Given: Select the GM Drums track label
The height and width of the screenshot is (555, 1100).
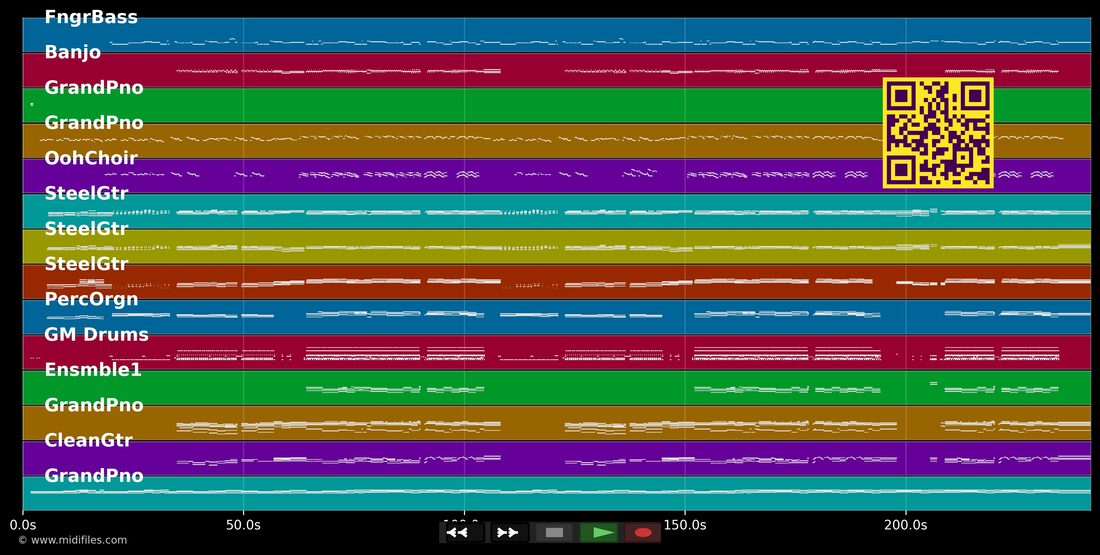Looking at the screenshot, I should (97, 335).
